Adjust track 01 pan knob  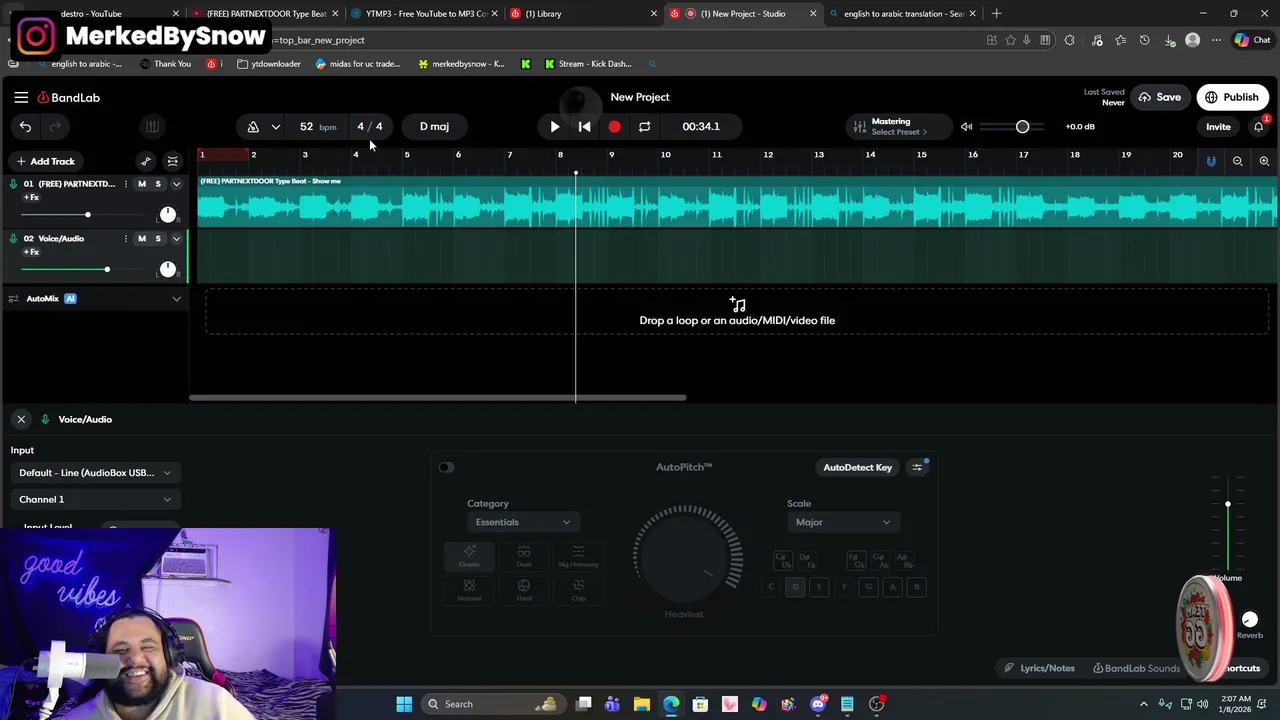(x=168, y=214)
